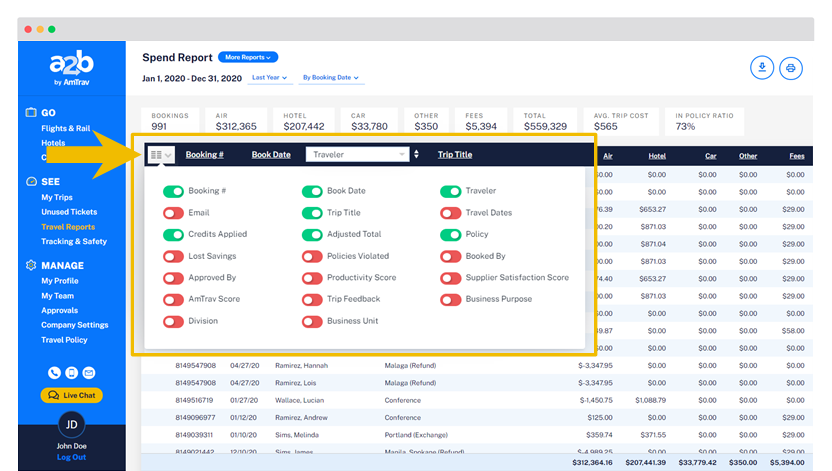Image resolution: width=832 pixels, height=471 pixels.
Task: Click the Traveler sort arrows icon
Action: coord(417,155)
